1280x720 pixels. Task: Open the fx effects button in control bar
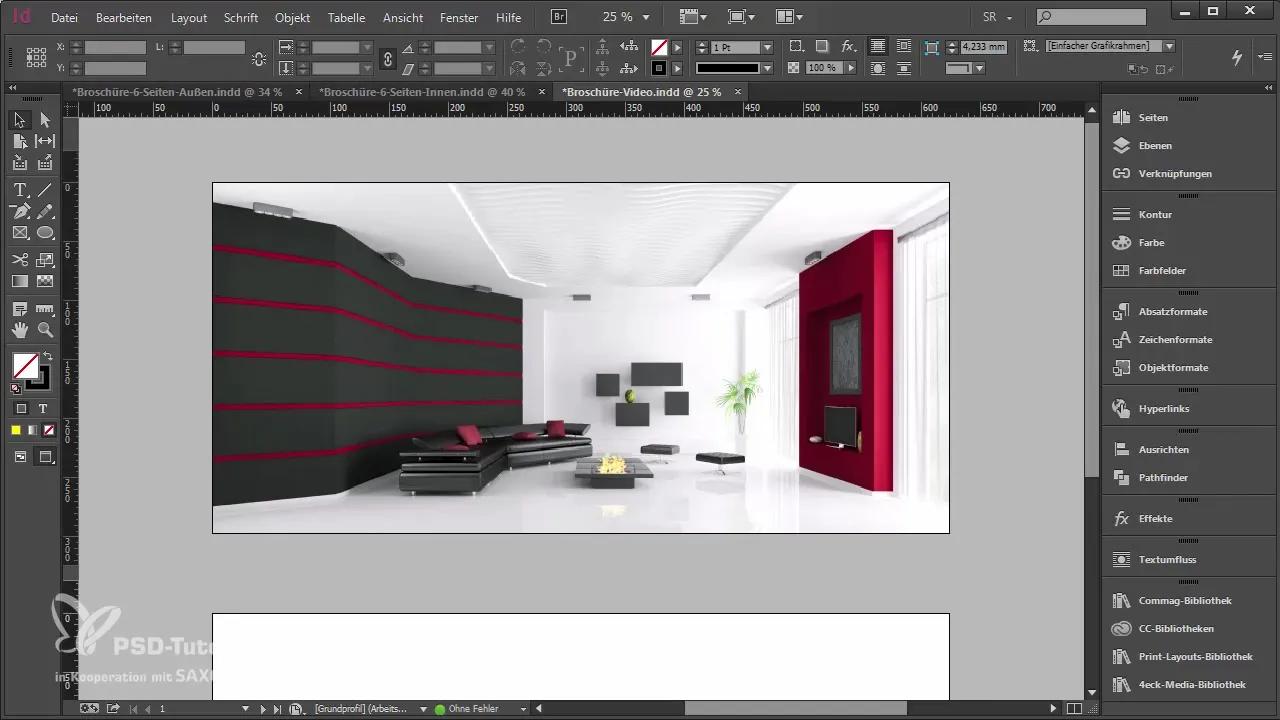click(848, 47)
